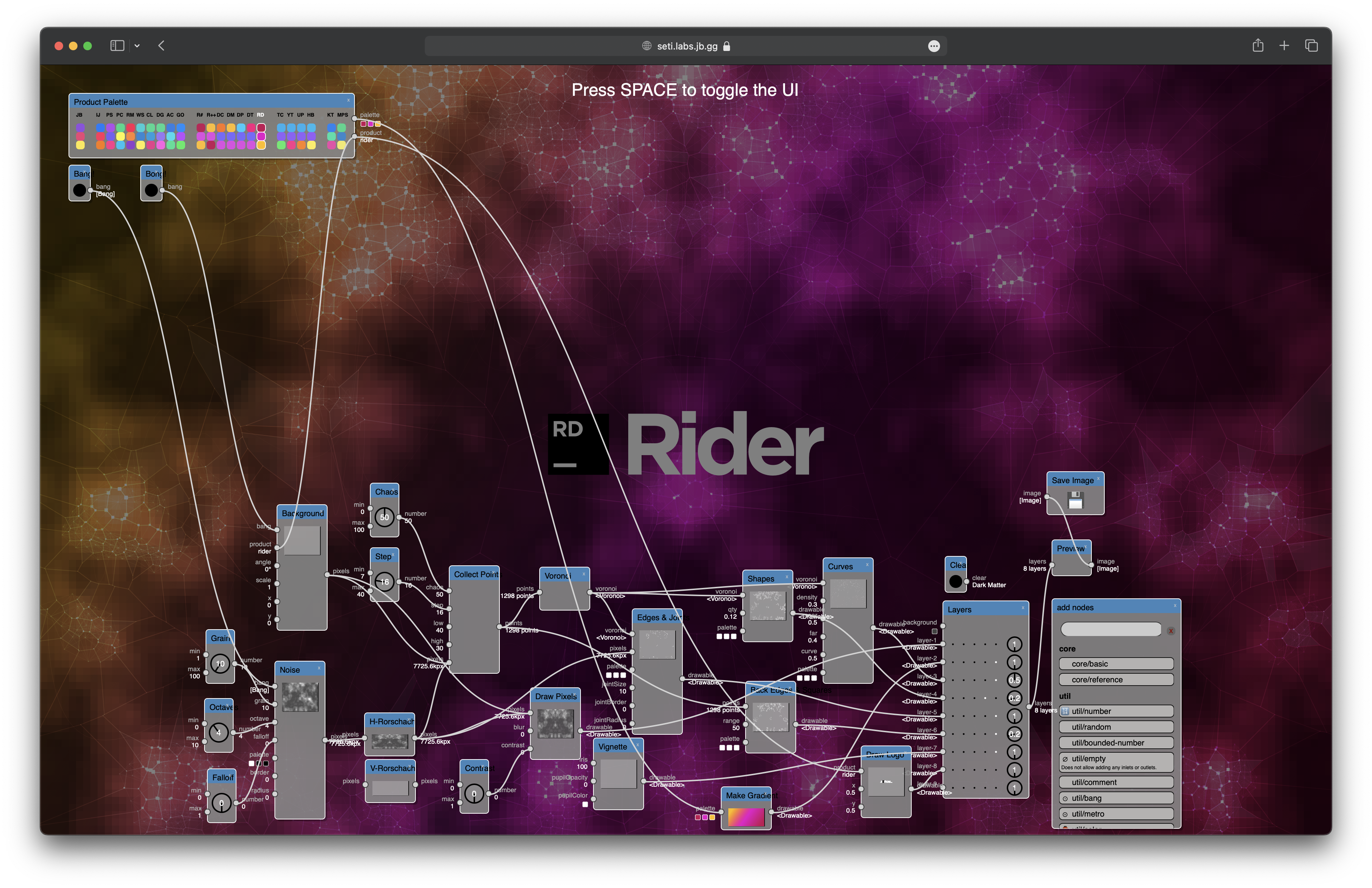
Task: Add a core/basic node
Action: pos(1116,664)
